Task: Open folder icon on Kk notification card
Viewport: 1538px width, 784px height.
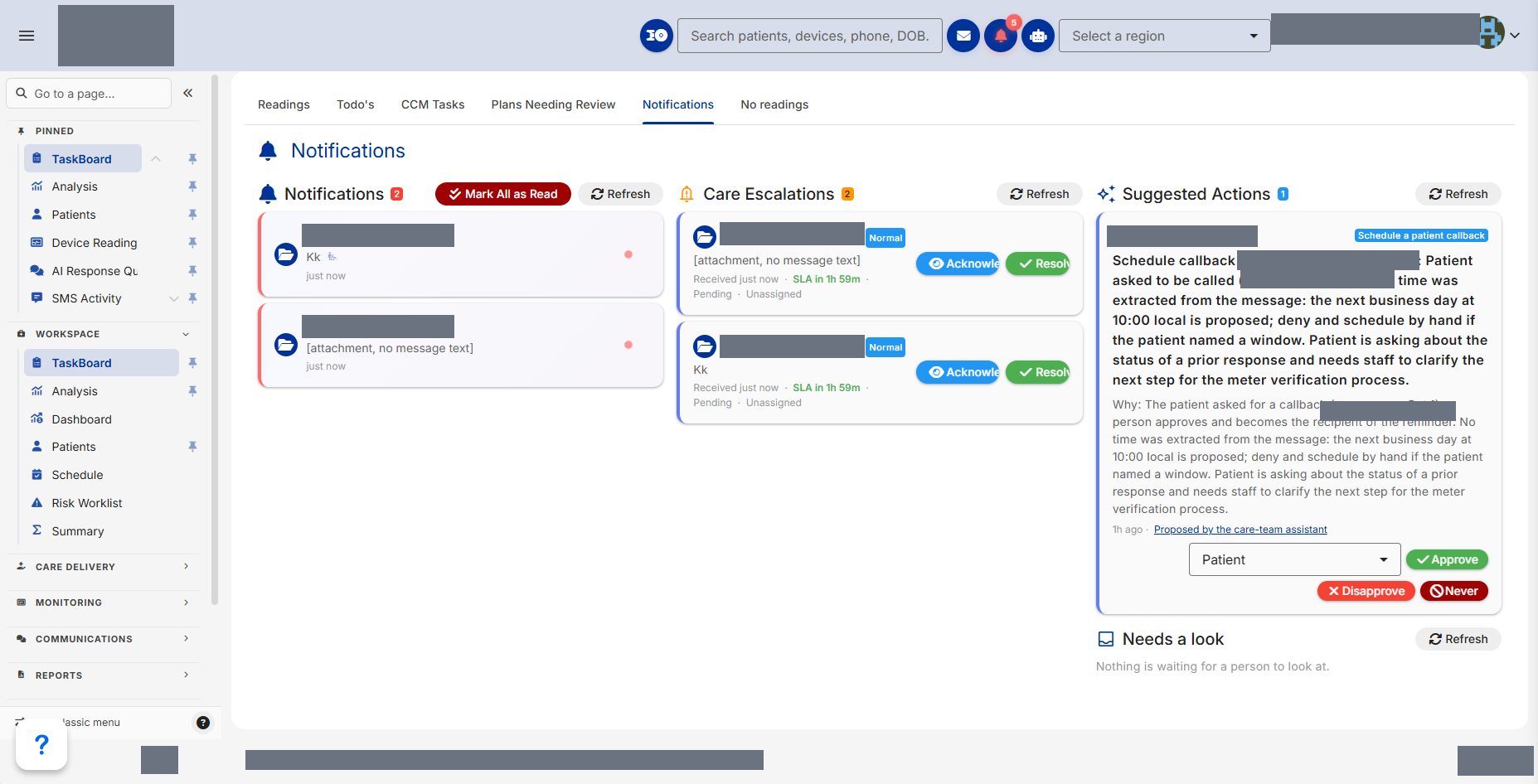Action: pyautogui.click(x=286, y=254)
